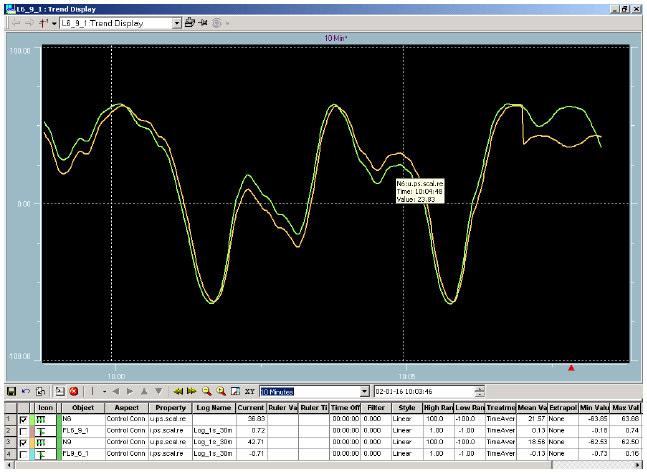
Task: Click the copy document icon in lower toolbar
Action: (x=40, y=391)
